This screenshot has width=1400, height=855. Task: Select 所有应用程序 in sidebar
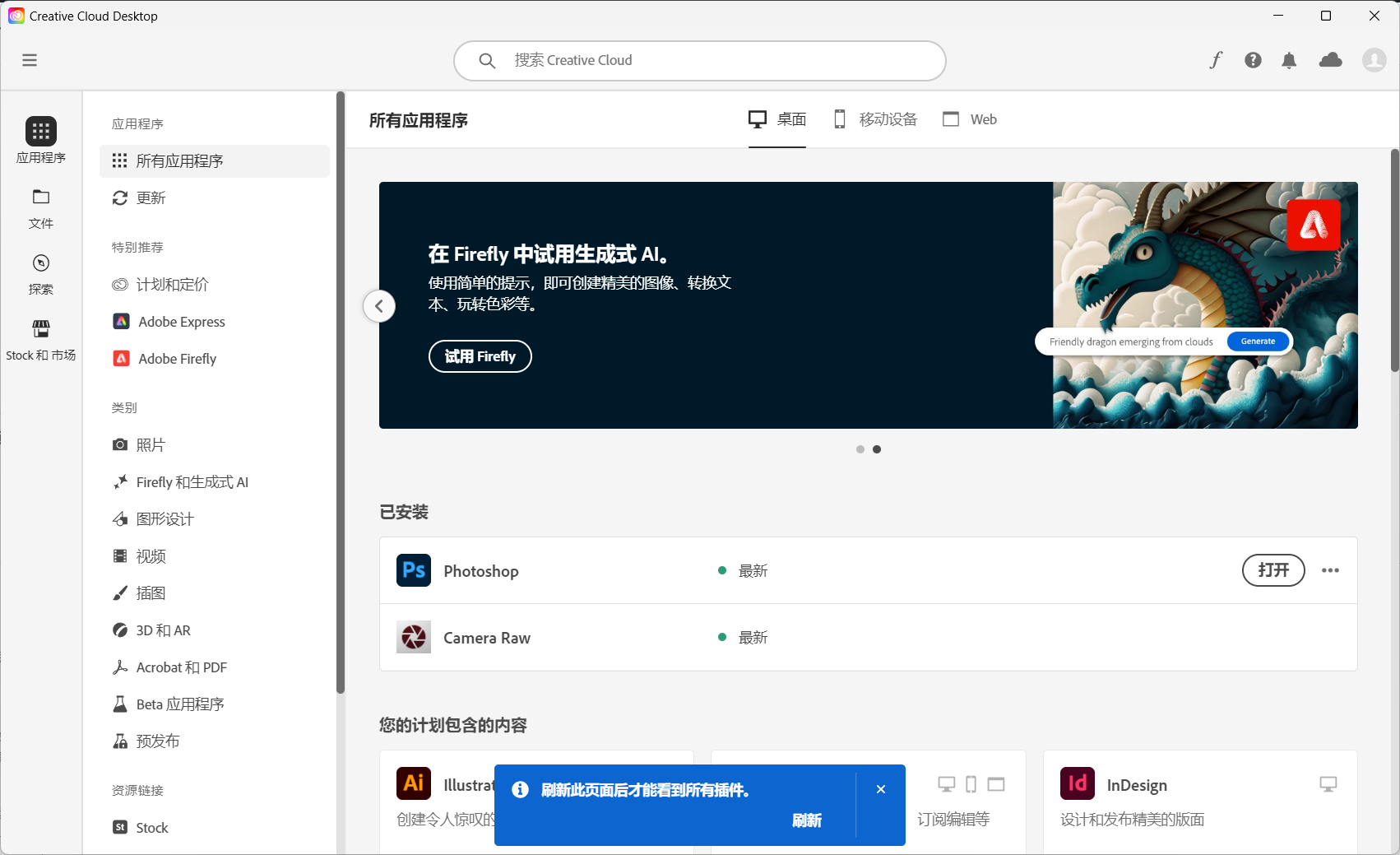[215, 161]
